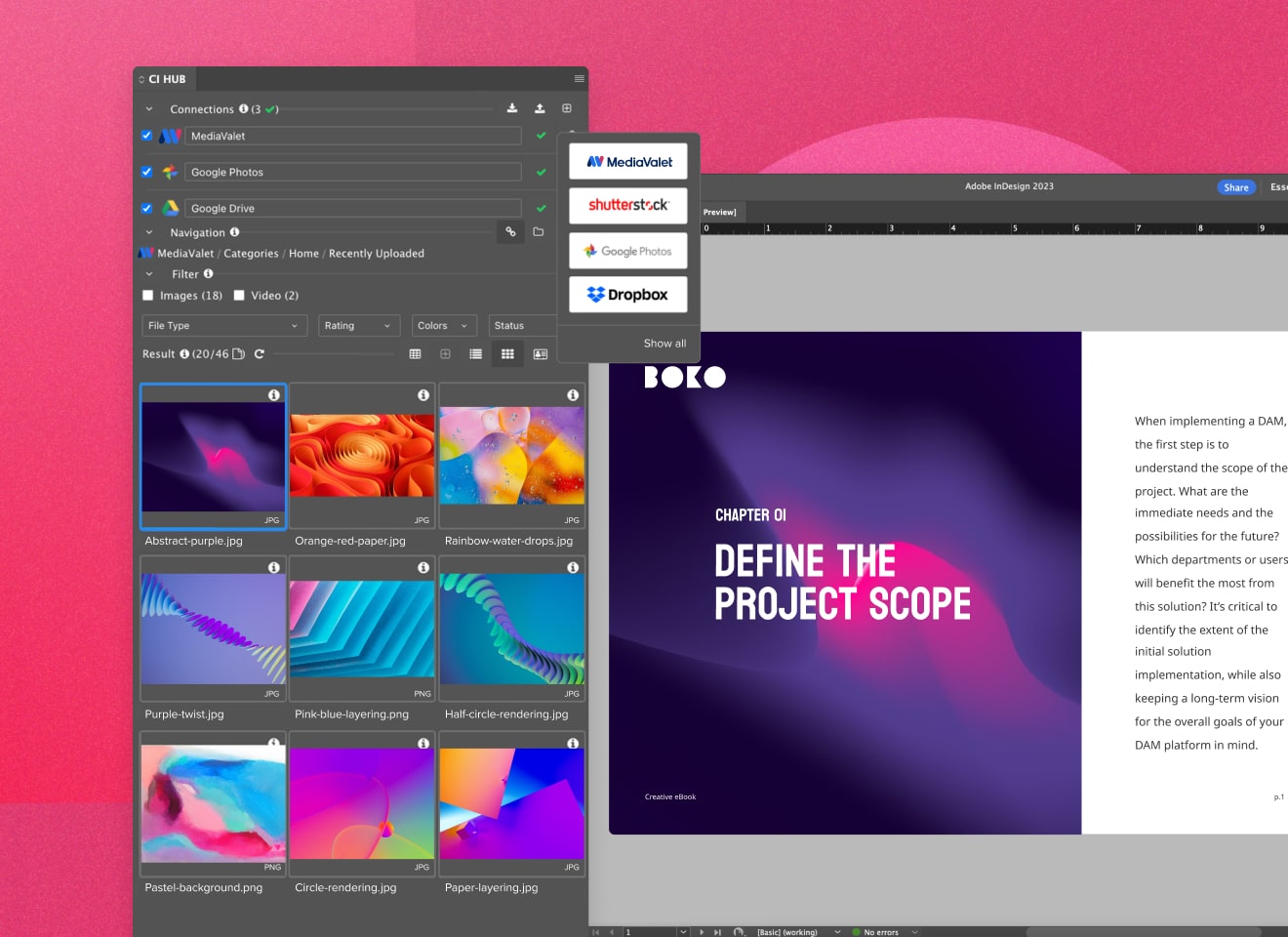Go to Home in breadcrumb
The width and height of the screenshot is (1288, 937).
[303, 254]
